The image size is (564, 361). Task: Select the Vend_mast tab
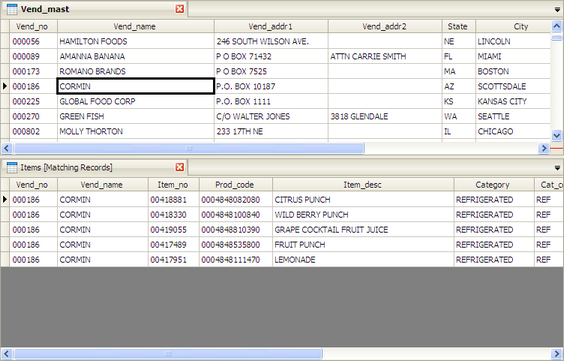(x=94, y=9)
